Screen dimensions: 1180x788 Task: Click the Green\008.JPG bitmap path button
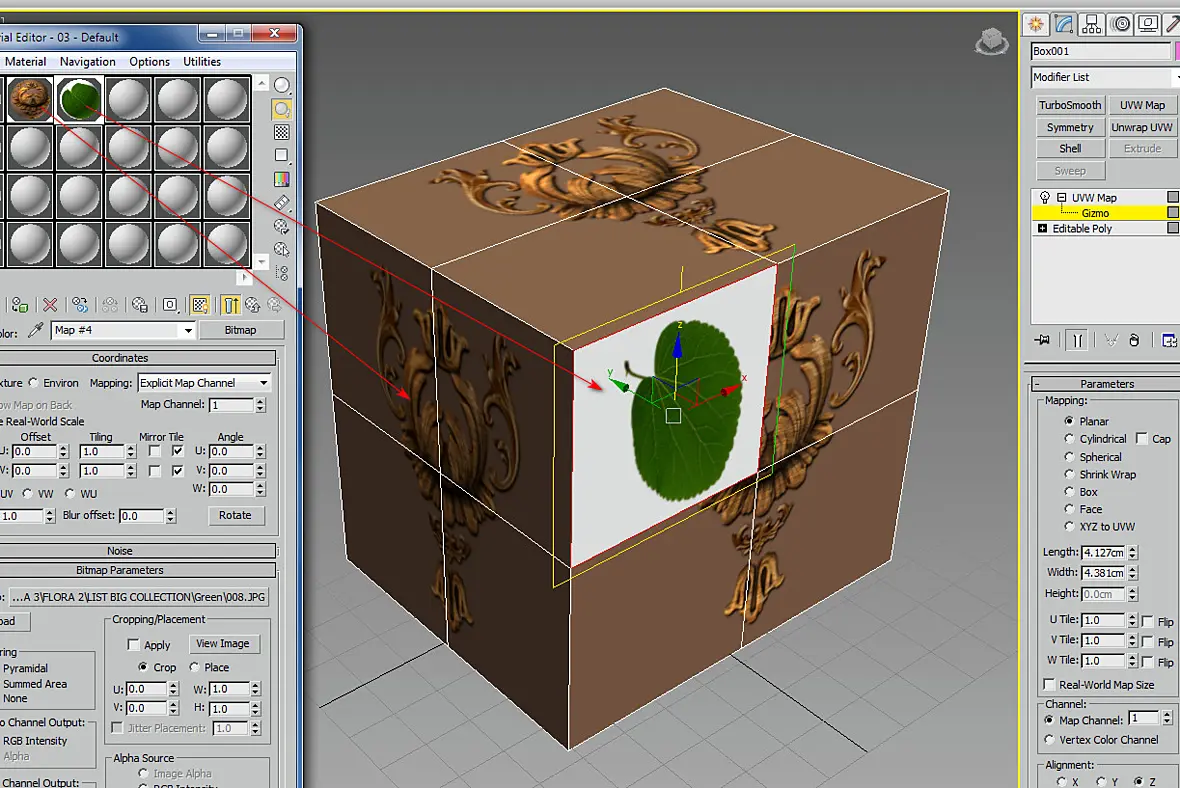pyautogui.click(x=138, y=597)
